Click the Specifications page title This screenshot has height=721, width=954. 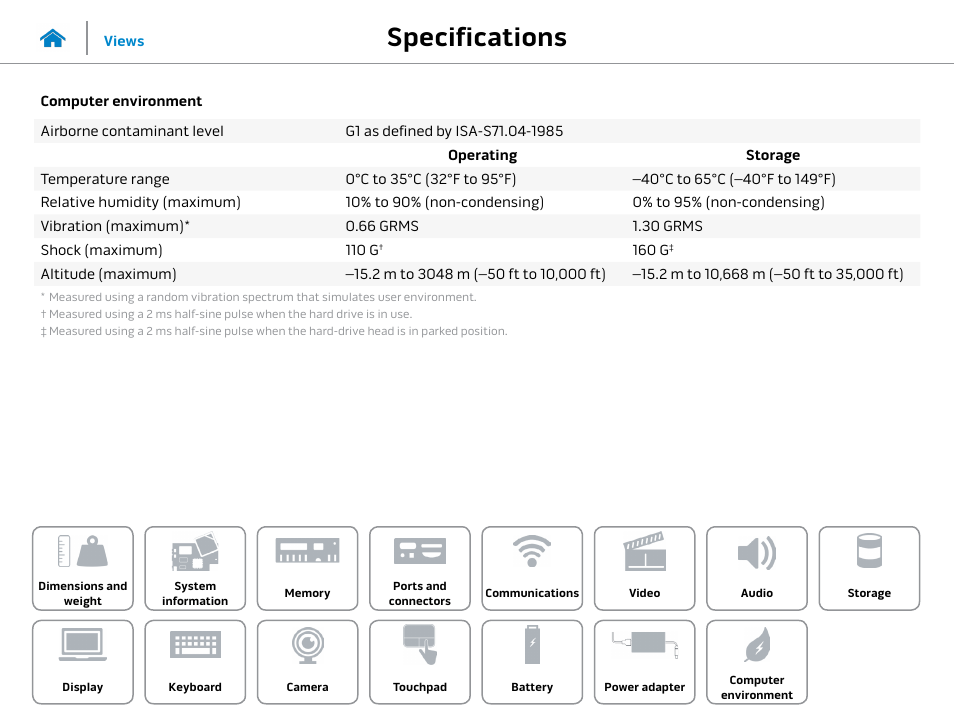(x=477, y=37)
